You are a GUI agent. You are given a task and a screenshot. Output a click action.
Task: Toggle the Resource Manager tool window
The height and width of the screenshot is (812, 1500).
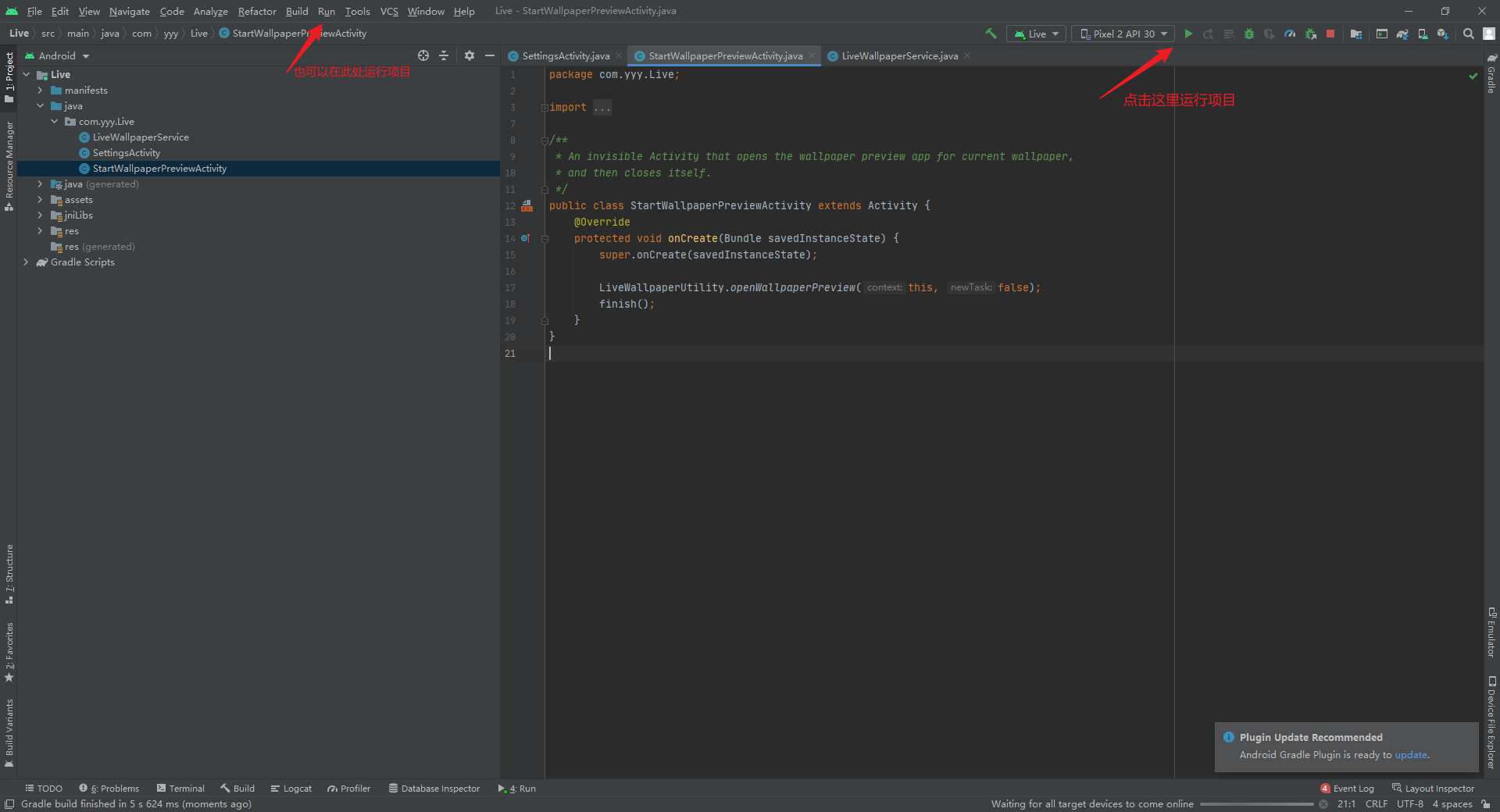coord(9,166)
